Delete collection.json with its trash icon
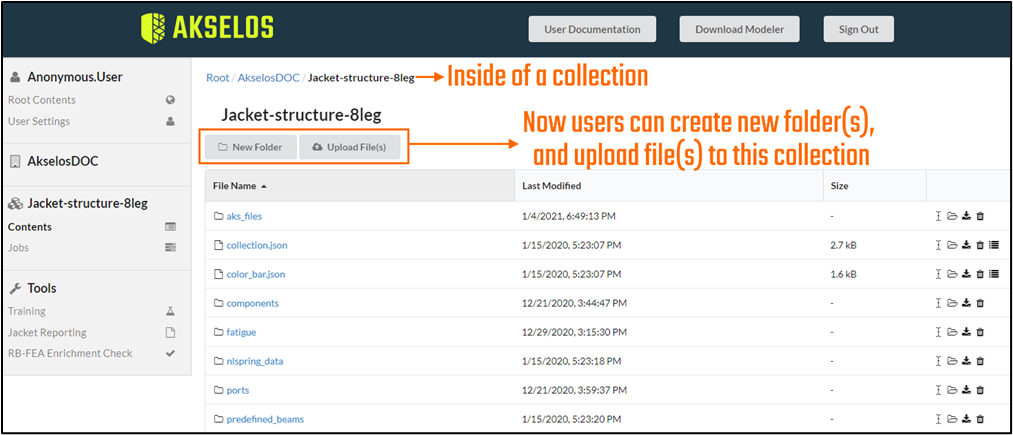The image size is (1013, 435). 980,245
